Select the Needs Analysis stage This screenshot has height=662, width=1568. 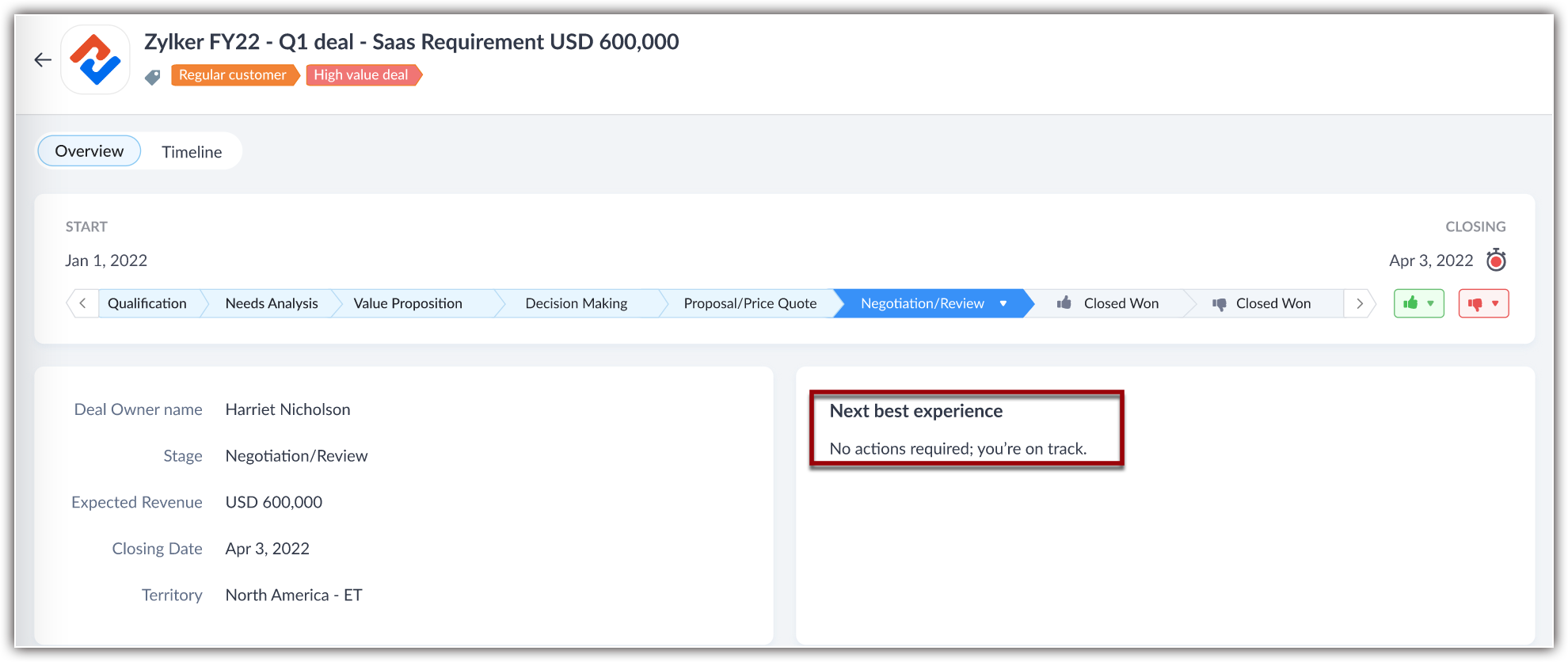click(272, 303)
